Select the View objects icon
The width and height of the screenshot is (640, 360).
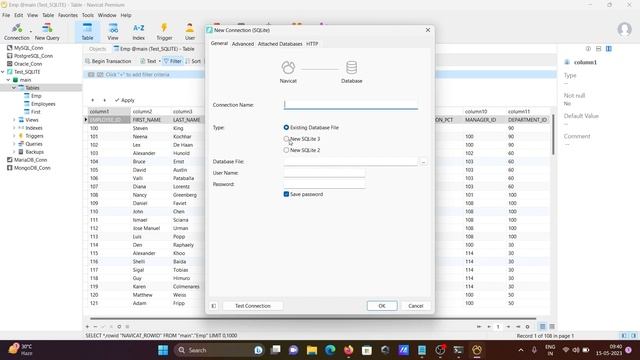click(x=113, y=31)
